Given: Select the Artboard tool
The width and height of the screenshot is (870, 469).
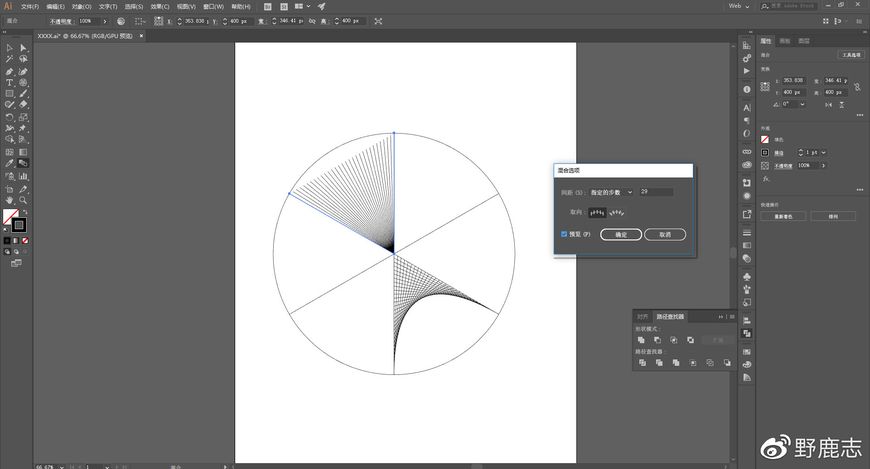Looking at the screenshot, I should click(9, 189).
